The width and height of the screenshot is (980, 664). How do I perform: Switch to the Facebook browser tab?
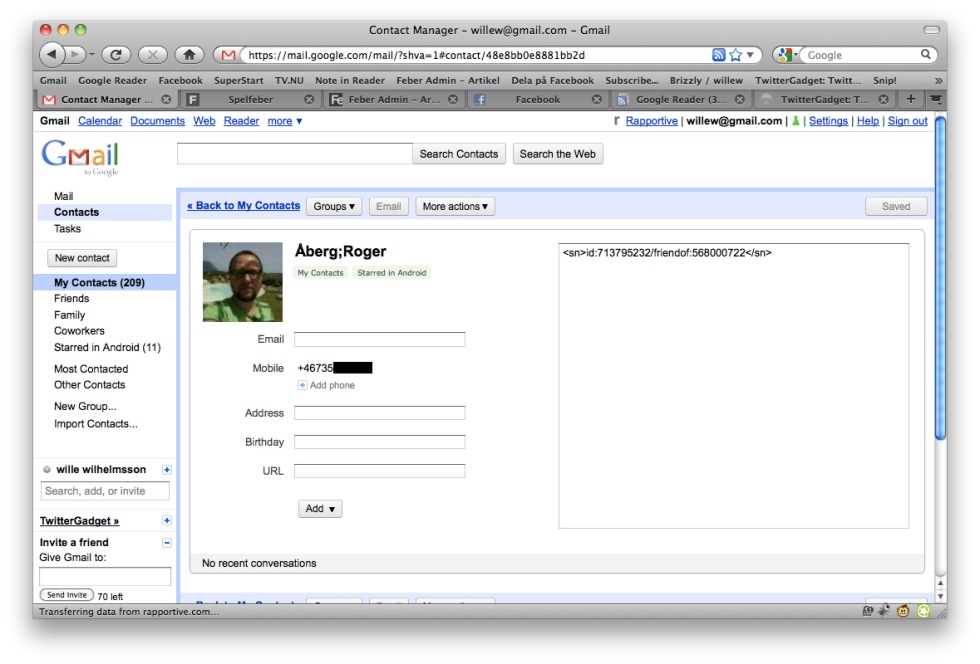tap(536, 99)
